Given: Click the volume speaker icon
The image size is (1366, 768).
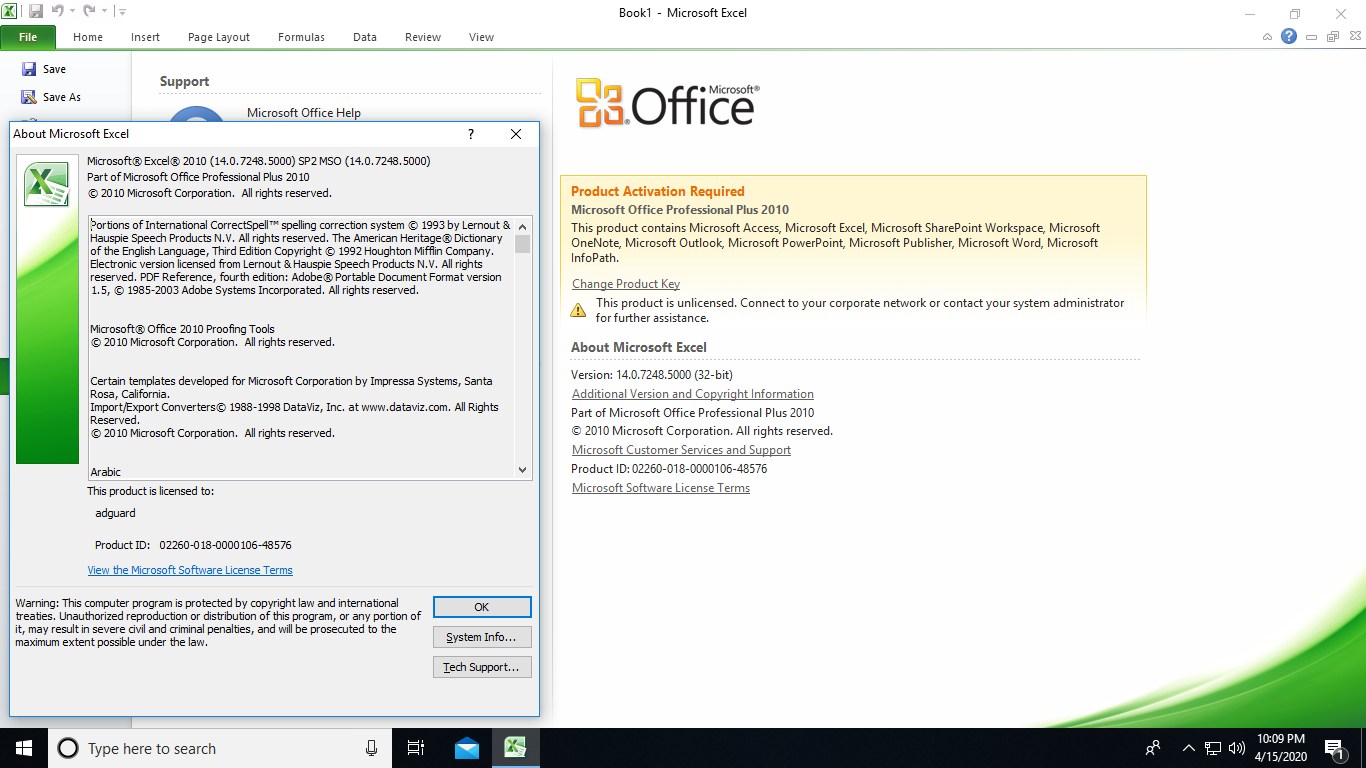Looking at the screenshot, I should (1237, 748).
